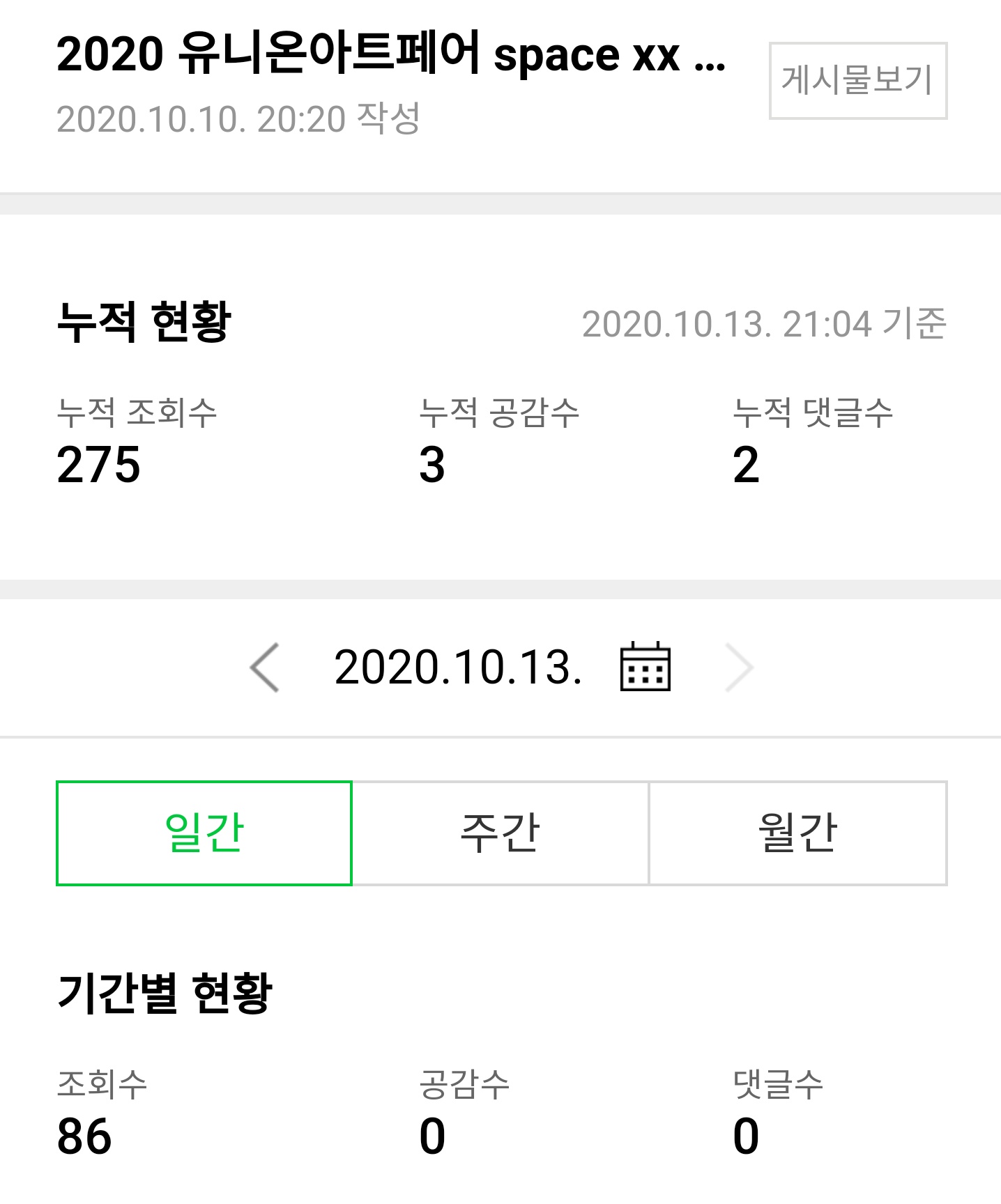The image size is (1001, 1204).
Task: Click the daily 조회수 value 86
Action: [x=84, y=1136]
